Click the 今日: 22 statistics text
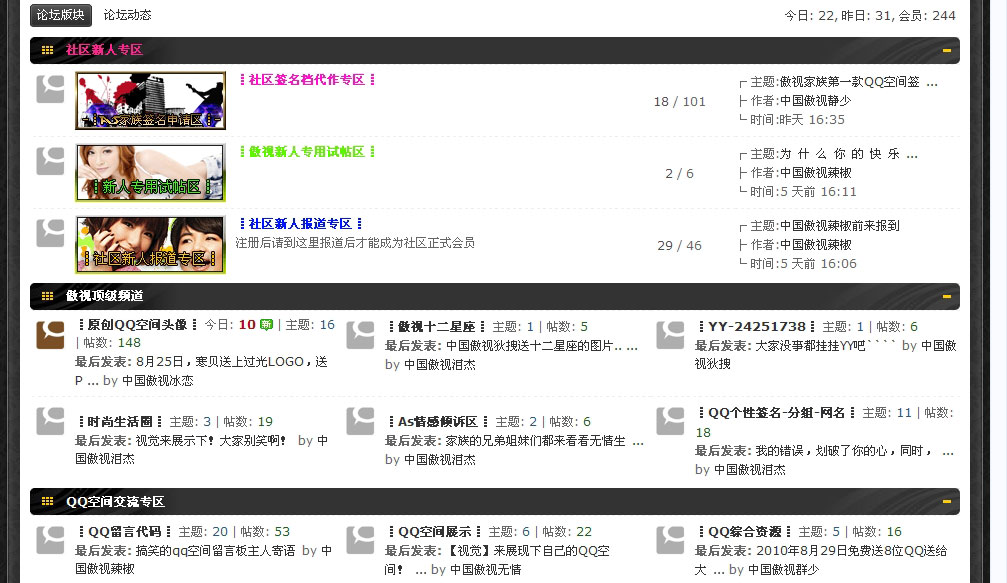Viewport: 1007px width, 583px height. [809, 15]
